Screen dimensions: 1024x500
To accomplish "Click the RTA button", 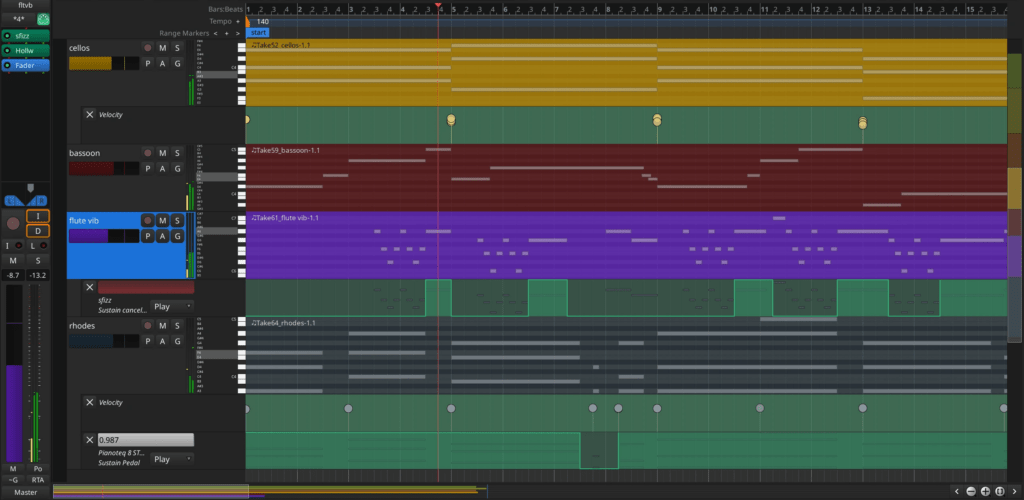I will click(38, 479).
